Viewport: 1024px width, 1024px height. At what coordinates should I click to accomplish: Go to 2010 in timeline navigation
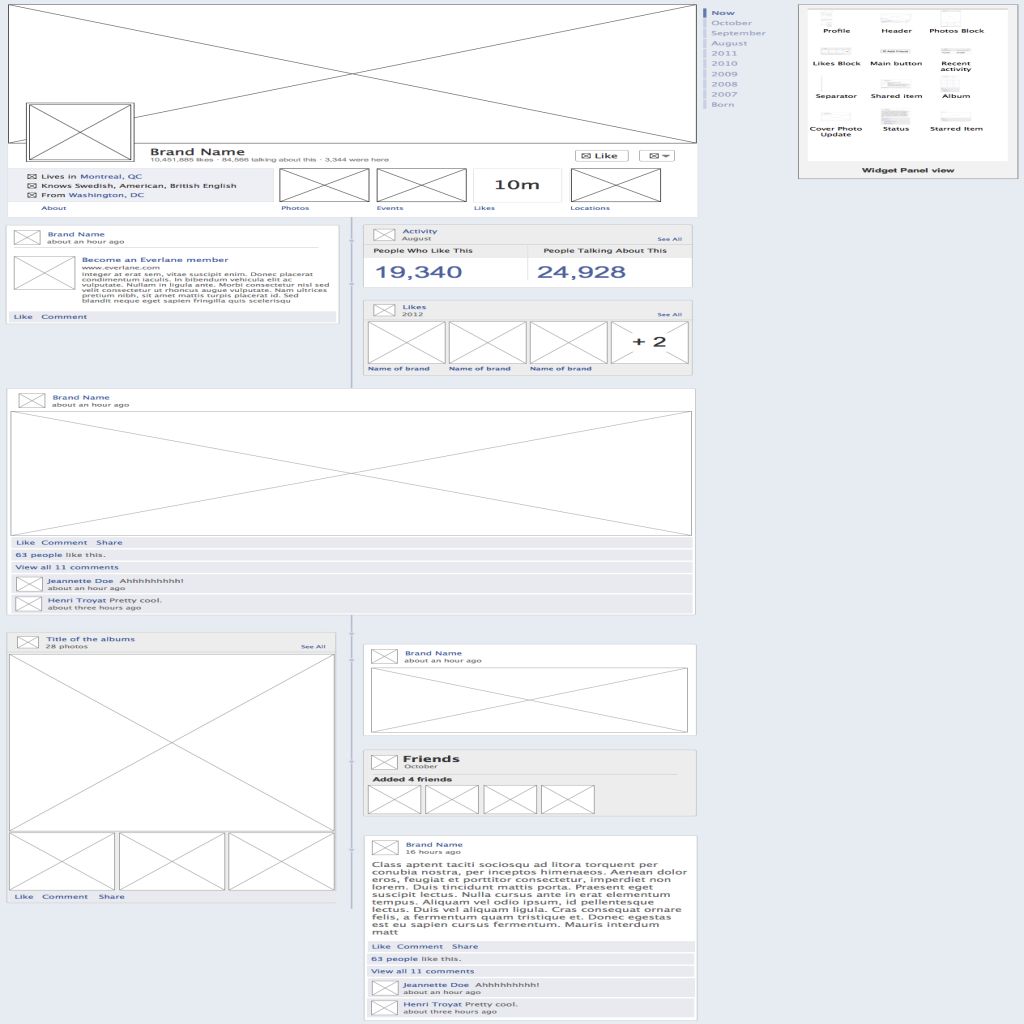point(724,64)
